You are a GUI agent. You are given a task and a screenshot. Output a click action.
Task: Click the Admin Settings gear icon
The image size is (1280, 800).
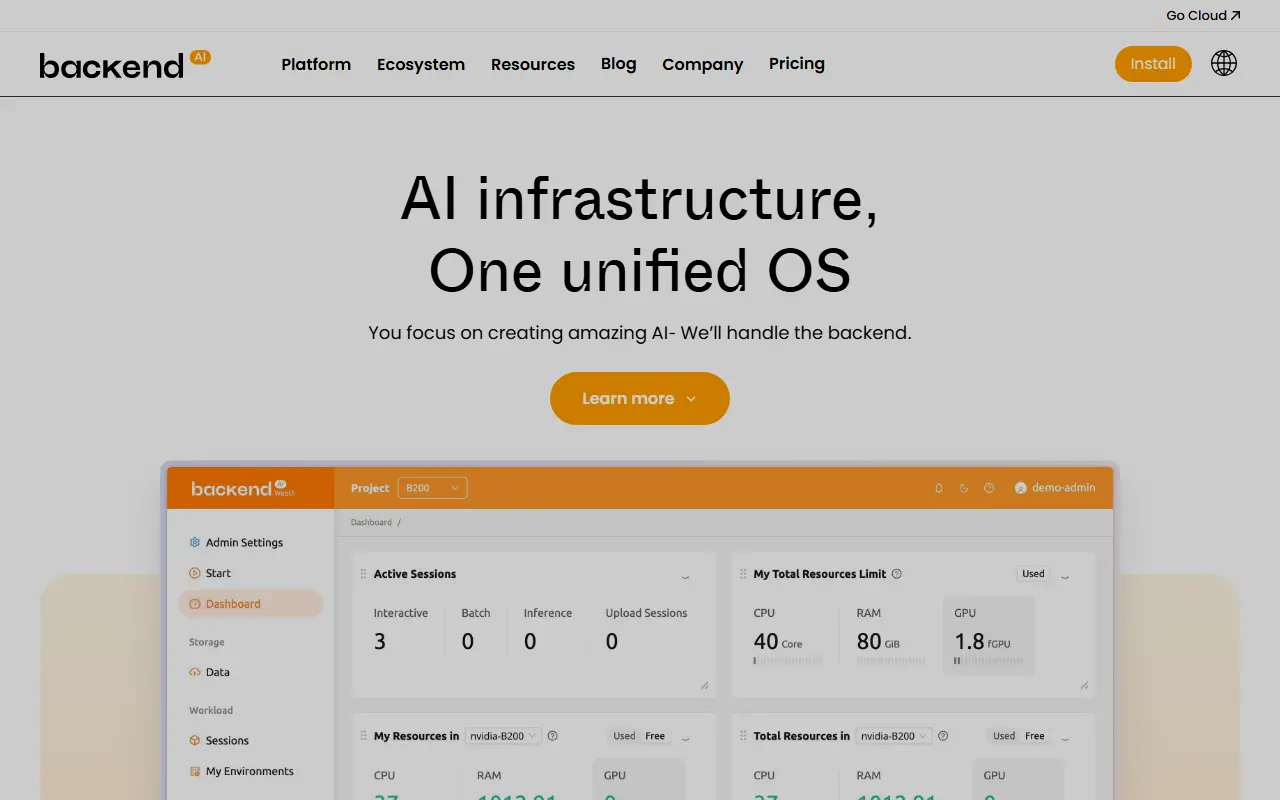(195, 542)
